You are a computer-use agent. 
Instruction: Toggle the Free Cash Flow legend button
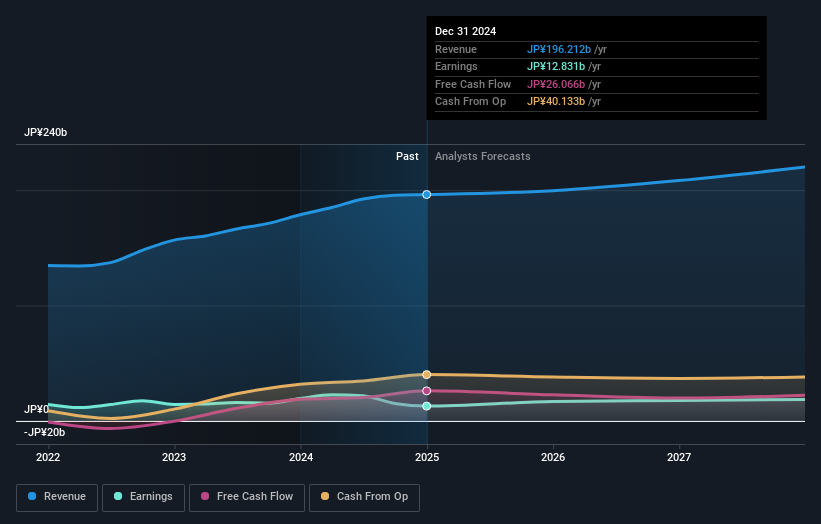[x=247, y=497]
